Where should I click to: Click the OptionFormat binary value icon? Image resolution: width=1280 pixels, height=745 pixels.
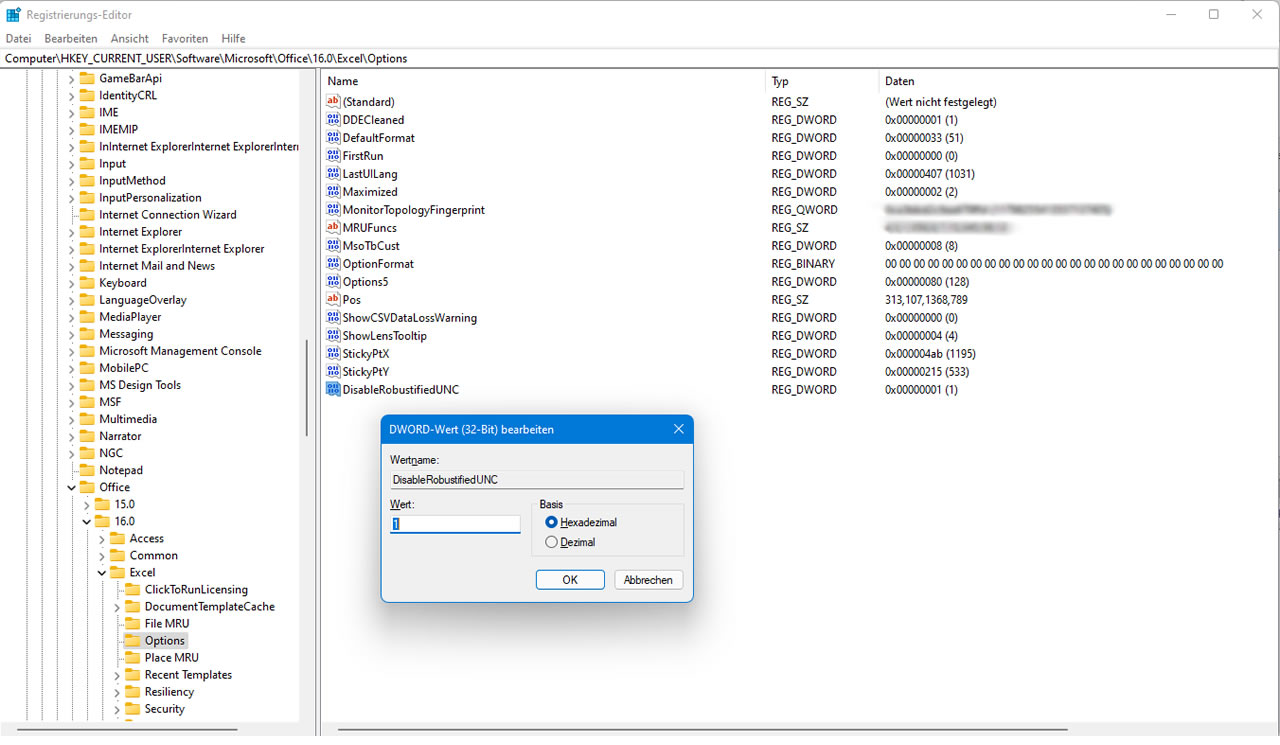point(334,264)
